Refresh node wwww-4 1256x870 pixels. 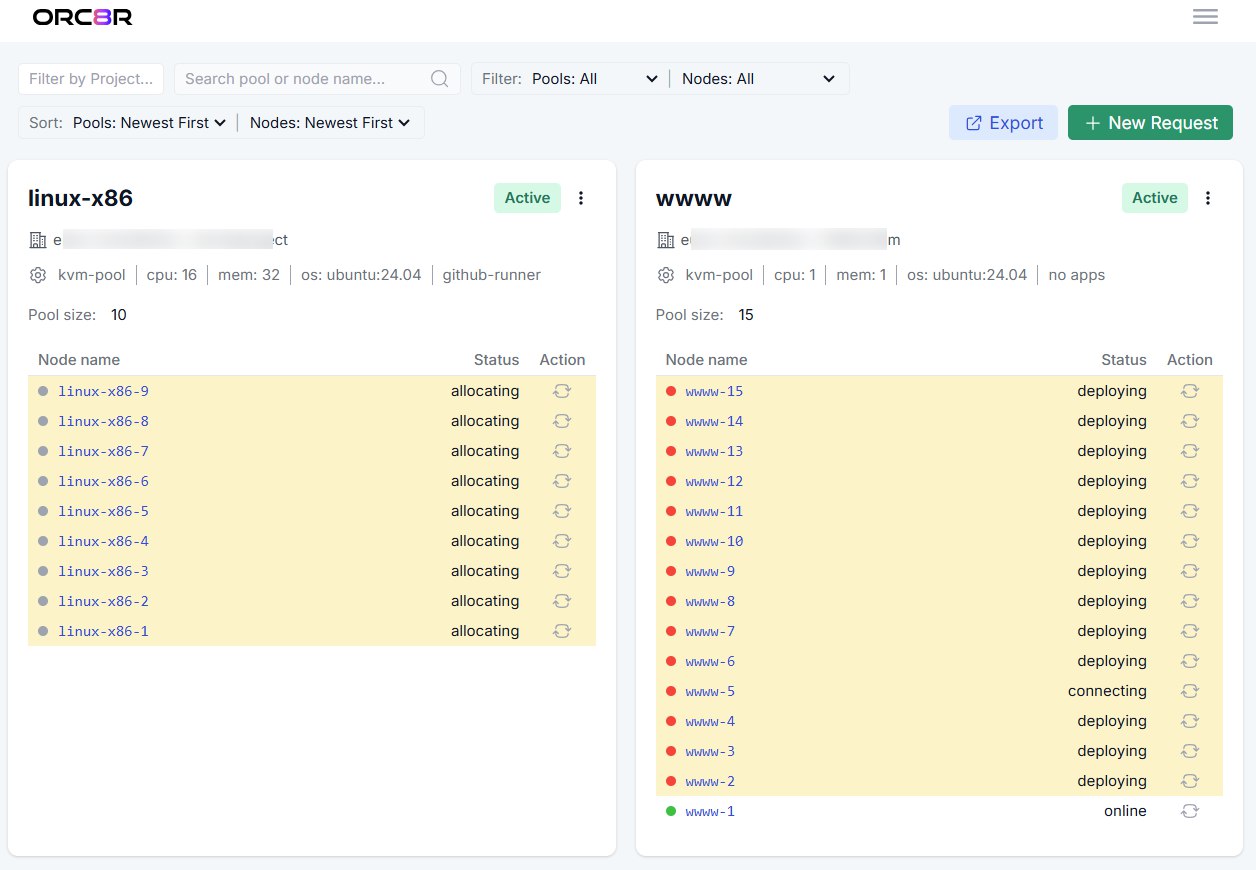point(1190,721)
